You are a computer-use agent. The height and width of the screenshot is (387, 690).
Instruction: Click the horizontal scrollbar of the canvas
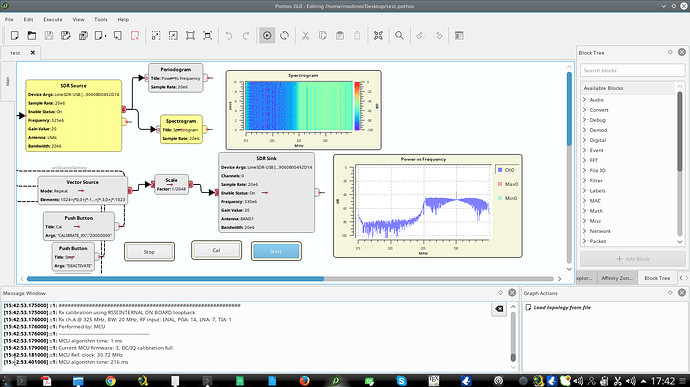tap(290, 279)
